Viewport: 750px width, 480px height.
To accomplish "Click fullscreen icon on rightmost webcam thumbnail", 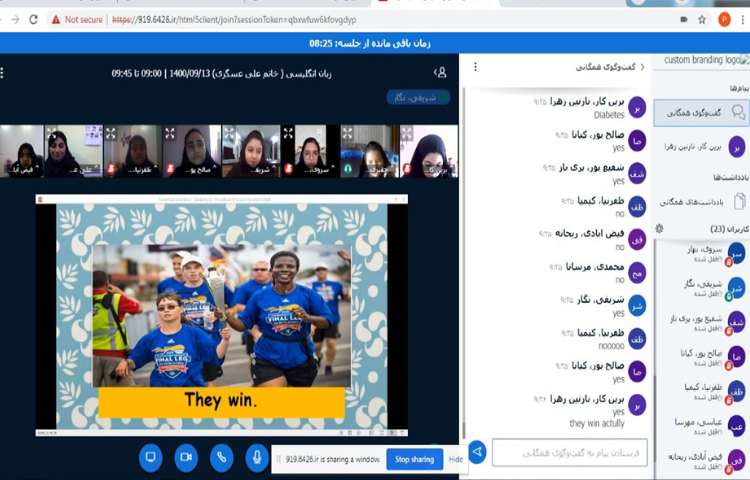I will pos(407,133).
